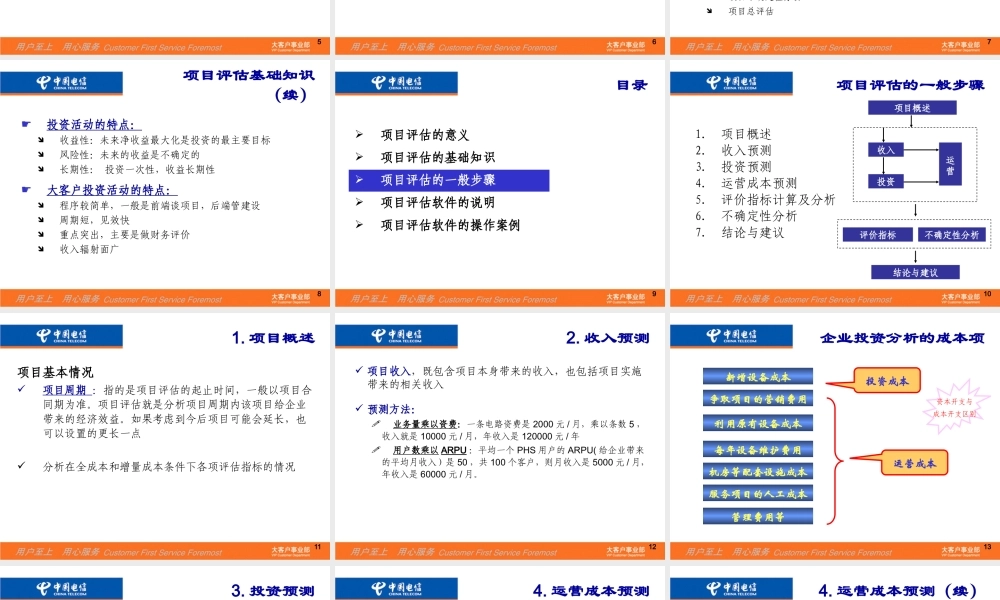This screenshot has width=1000, height=600.
Task: Click the China Telecom logo on the 3.投资预测 slide
Action: (x=61, y=589)
